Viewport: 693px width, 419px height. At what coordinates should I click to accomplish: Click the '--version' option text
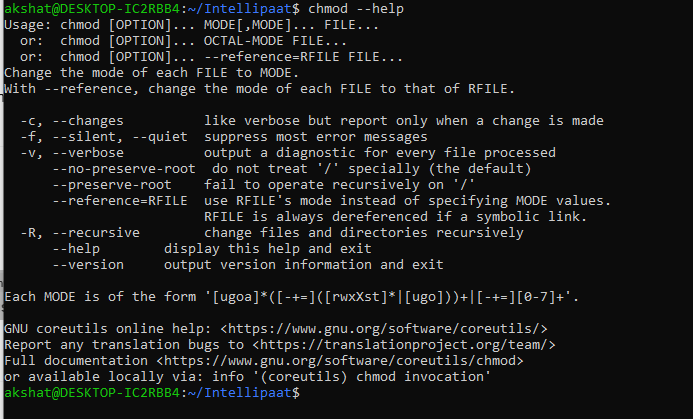(x=88, y=265)
